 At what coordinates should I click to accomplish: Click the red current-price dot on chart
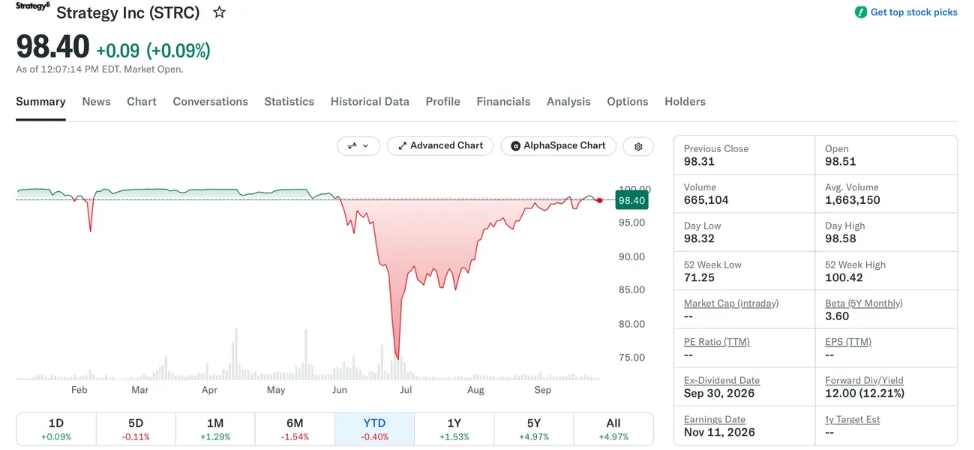pos(599,200)
